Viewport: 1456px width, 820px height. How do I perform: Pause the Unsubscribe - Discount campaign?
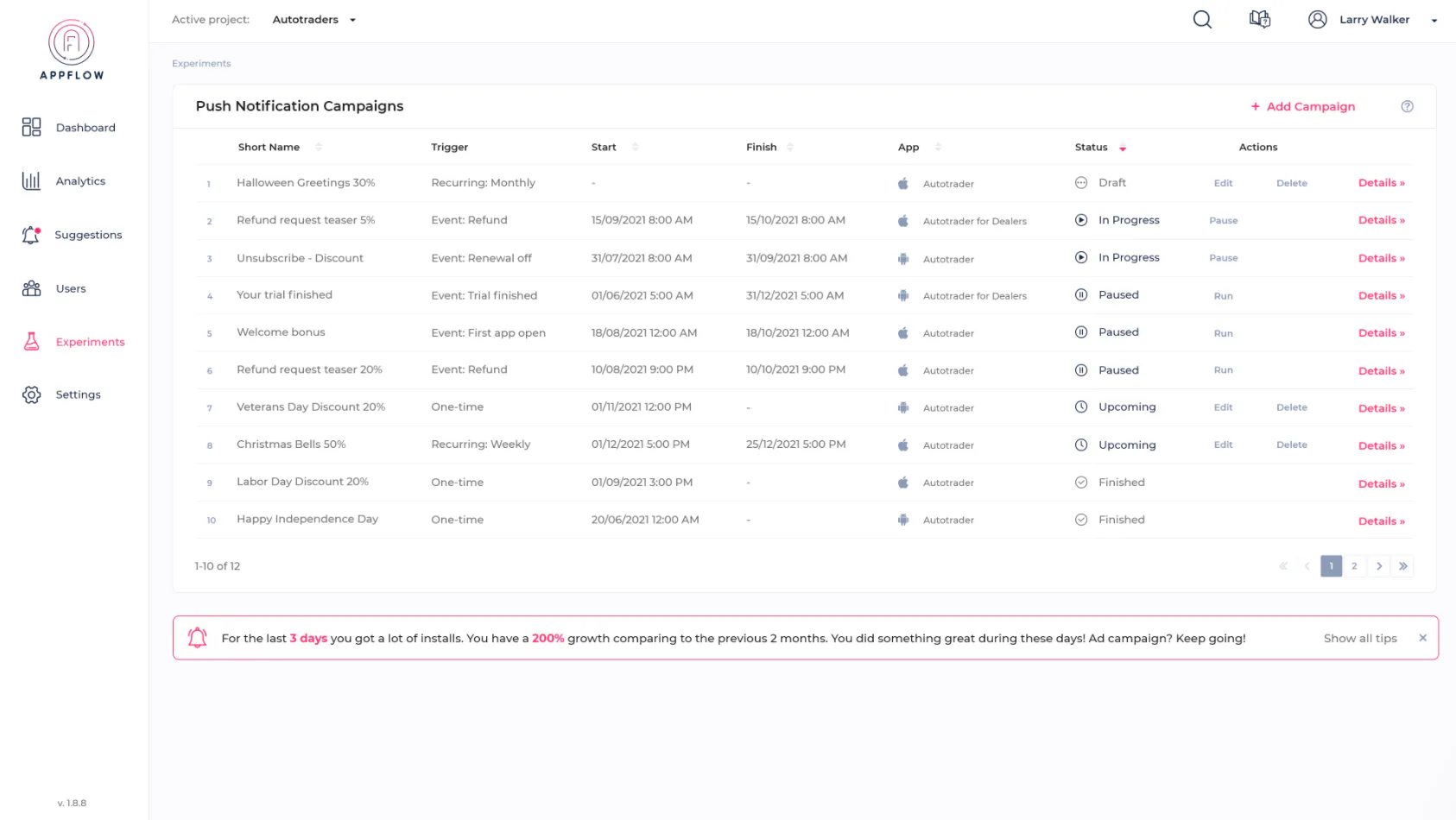1223,258
